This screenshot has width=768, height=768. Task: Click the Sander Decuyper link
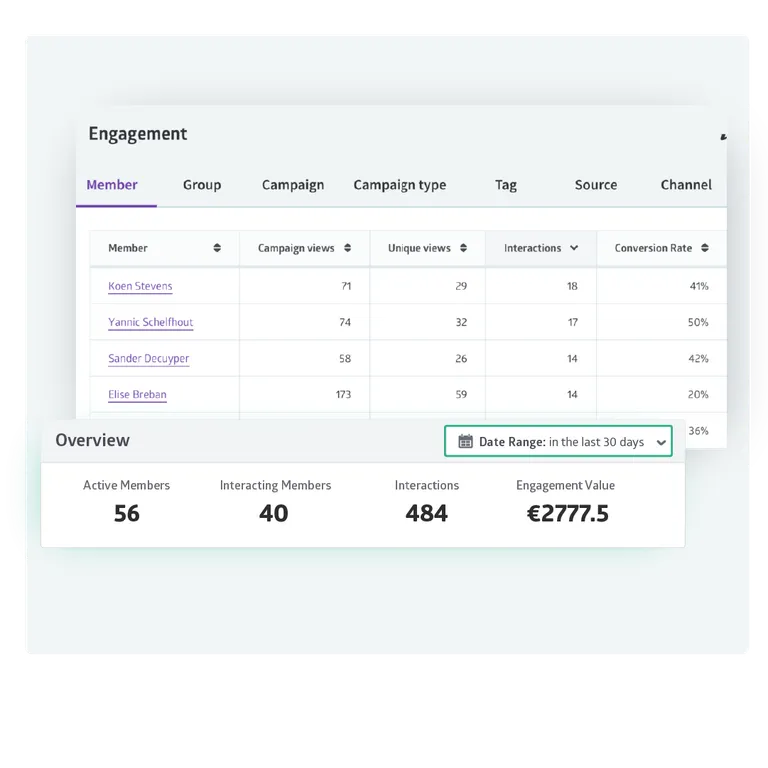coord(148,358)
